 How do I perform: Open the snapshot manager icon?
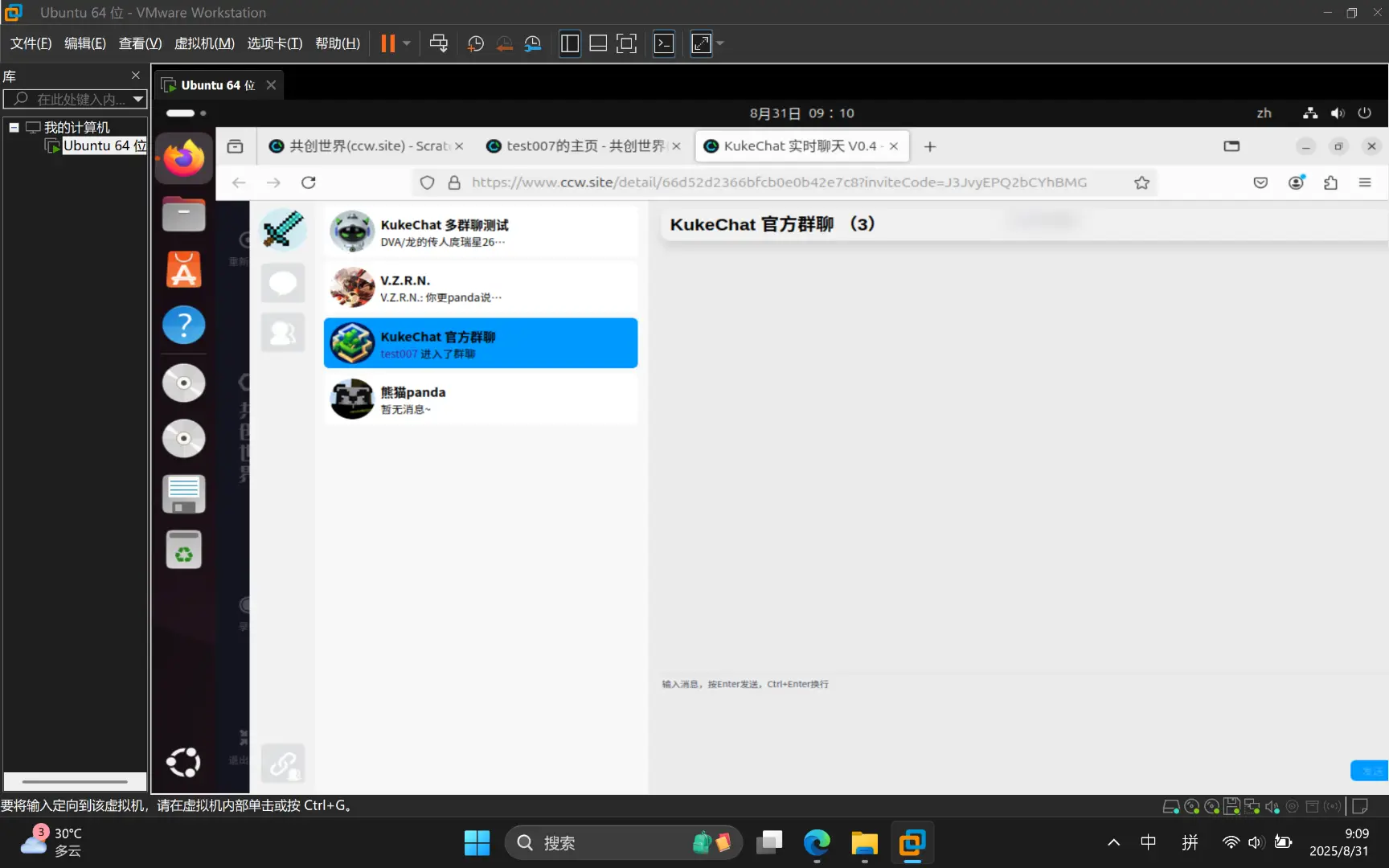532,43
